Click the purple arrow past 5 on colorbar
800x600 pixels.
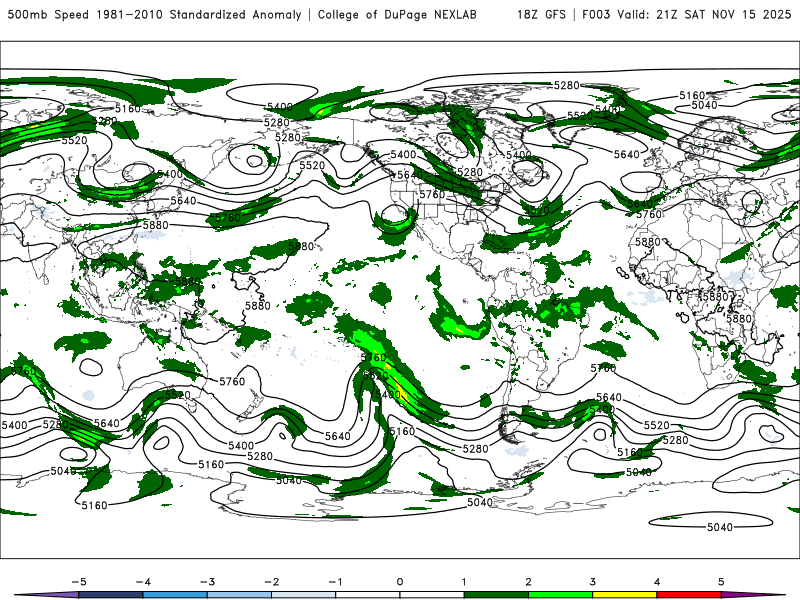click(753, 595)
